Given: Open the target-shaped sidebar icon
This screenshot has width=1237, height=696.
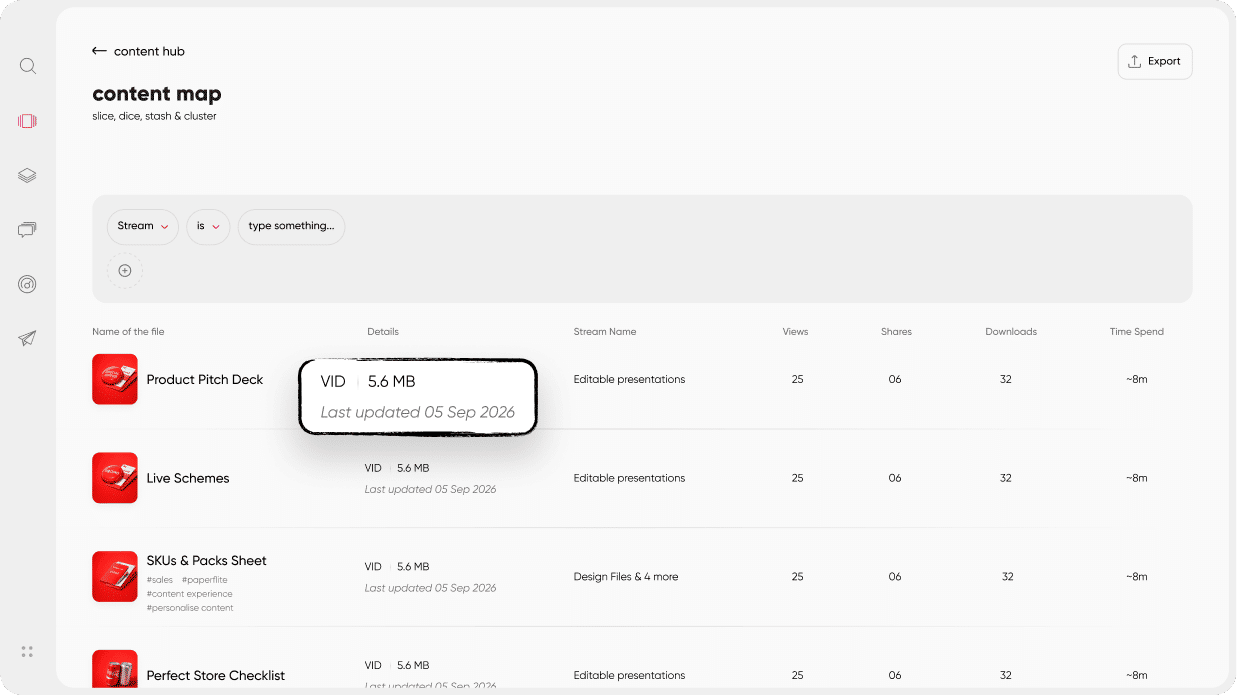Looking at the screenshot, I should (x=27, y=284).
